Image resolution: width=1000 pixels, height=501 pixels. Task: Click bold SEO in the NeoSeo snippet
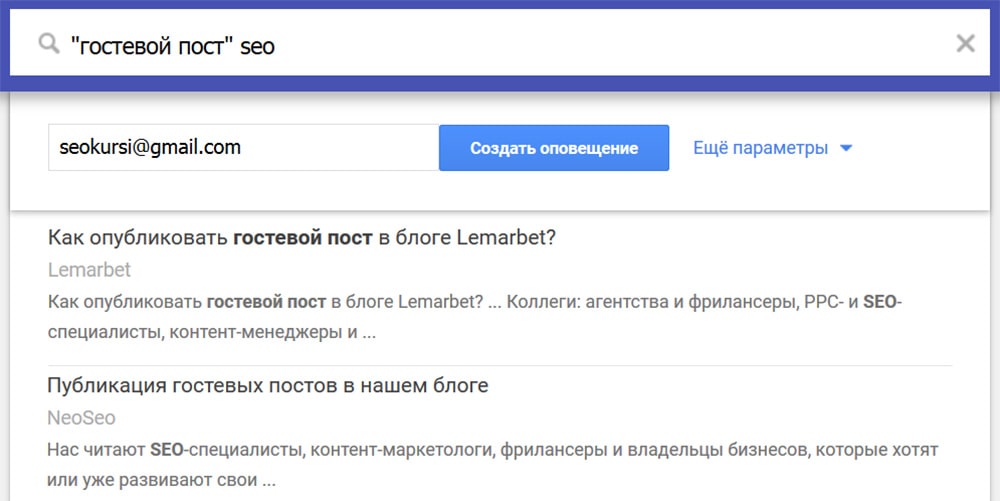(x=167, y=450)
